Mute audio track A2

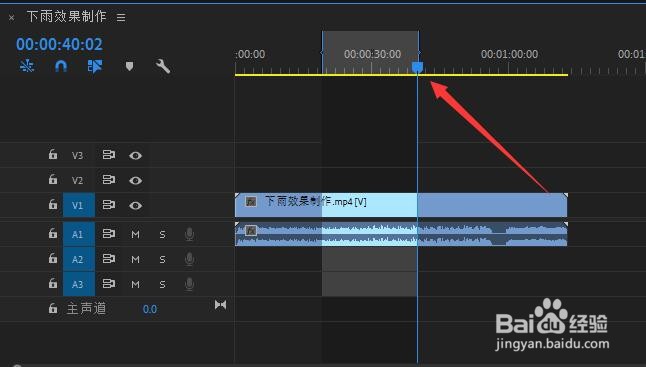[135, 259]
